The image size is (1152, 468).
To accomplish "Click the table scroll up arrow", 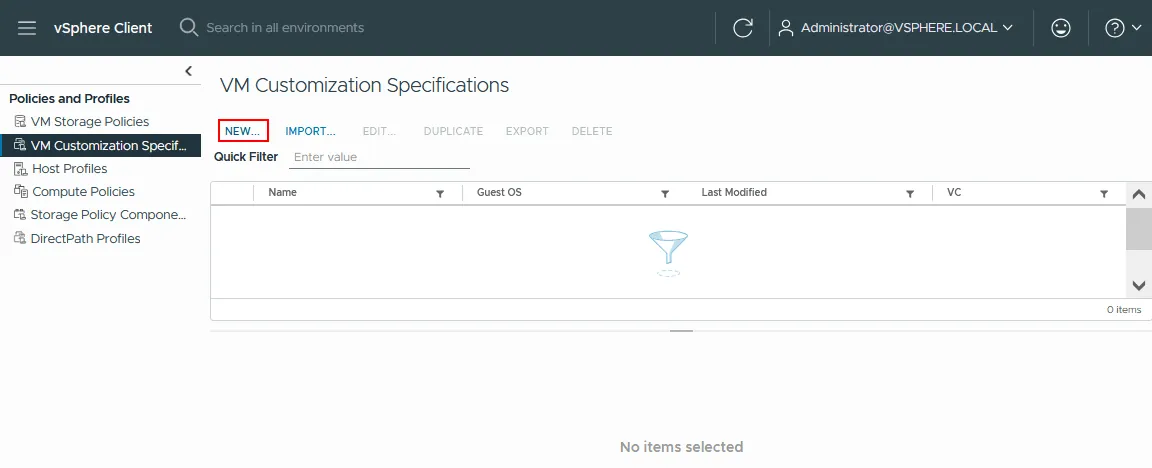I will tap(1139, 195).
